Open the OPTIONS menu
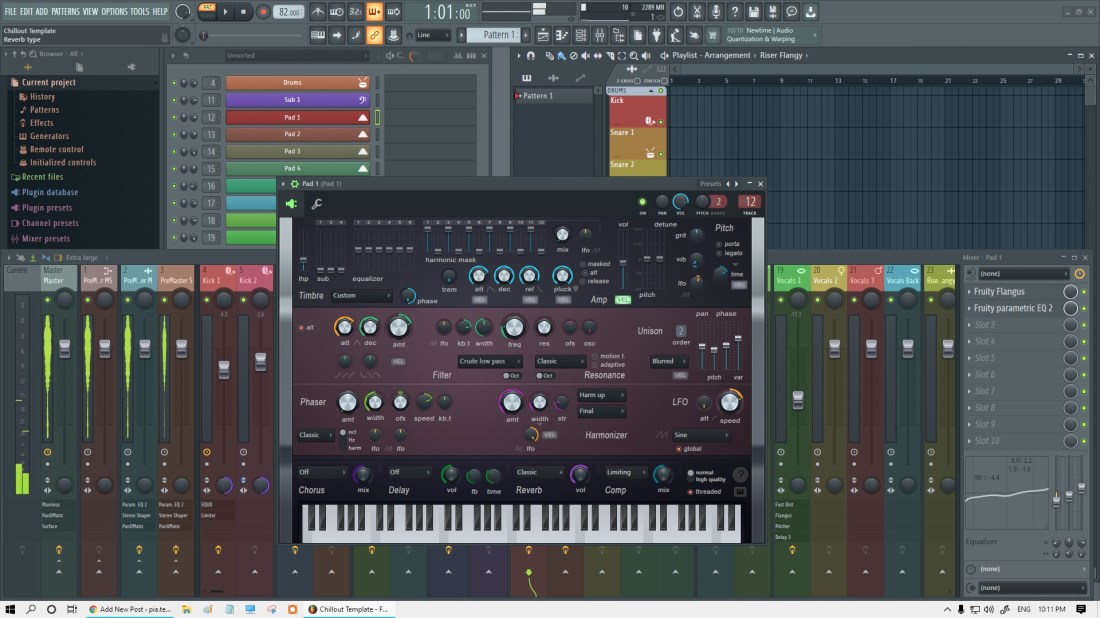Viewport: 1100px width, 618px height. pyautogui.click(x=114, y=11)
